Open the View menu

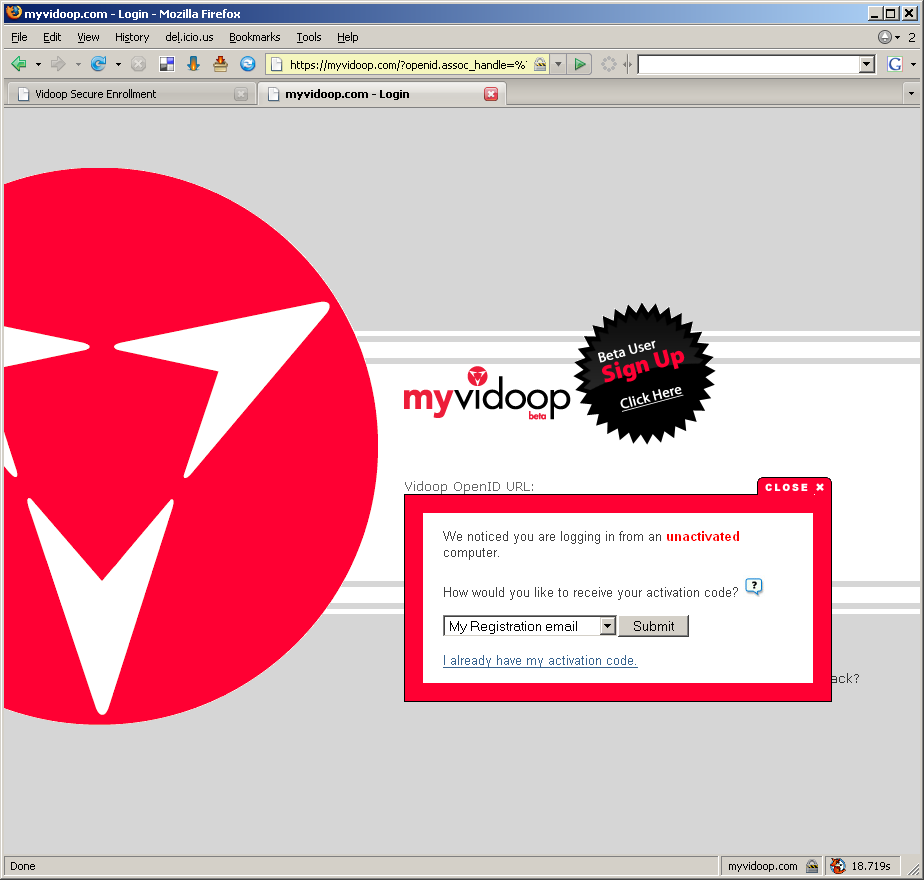88,37
